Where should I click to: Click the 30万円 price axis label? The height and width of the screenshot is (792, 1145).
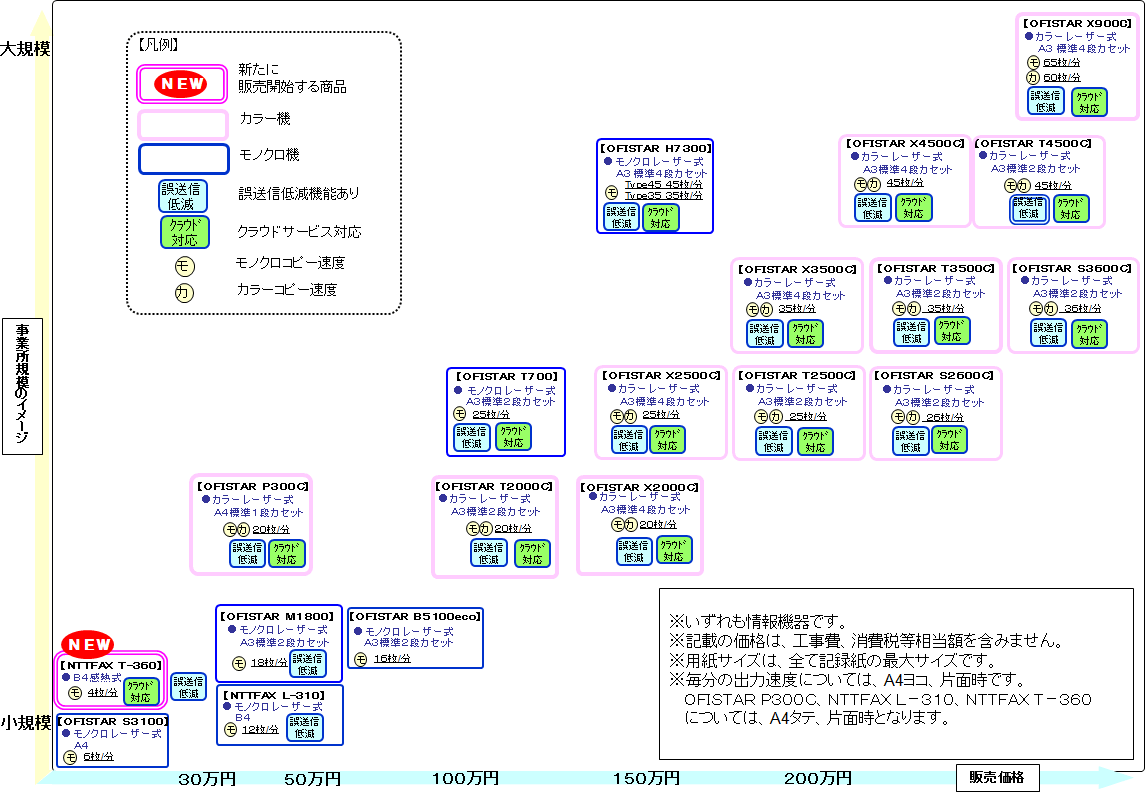pyautogui.click(x=207, y=780)
